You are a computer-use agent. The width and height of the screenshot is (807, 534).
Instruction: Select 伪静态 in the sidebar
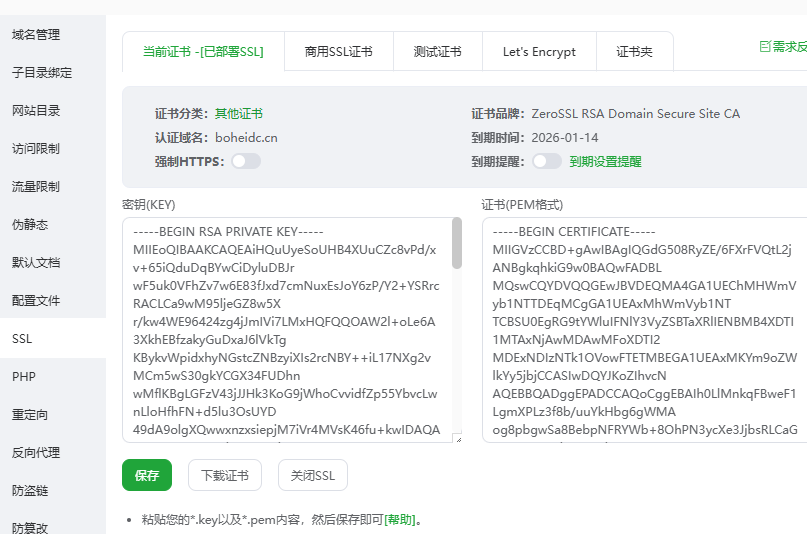pyautogui.click(x=30, y=225)
